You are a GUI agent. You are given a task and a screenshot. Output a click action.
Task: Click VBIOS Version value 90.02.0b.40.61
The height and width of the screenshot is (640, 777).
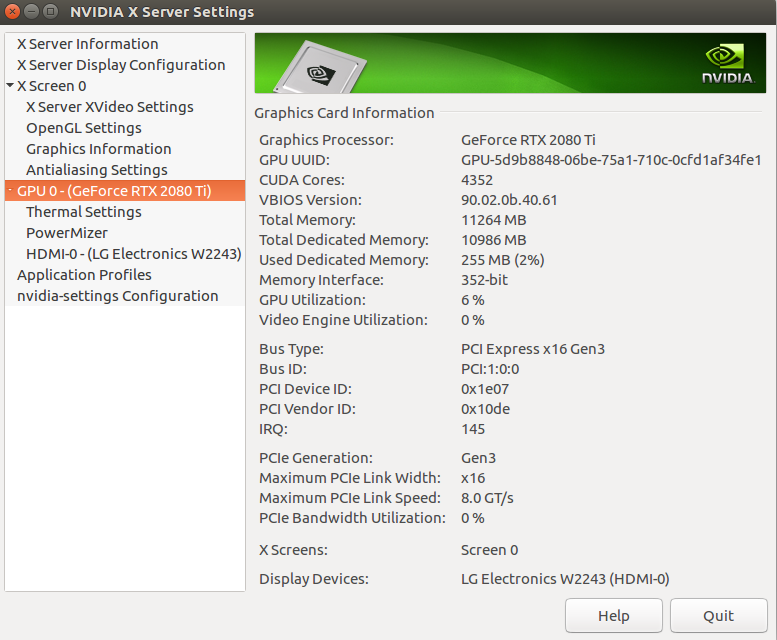coord(509,200)
